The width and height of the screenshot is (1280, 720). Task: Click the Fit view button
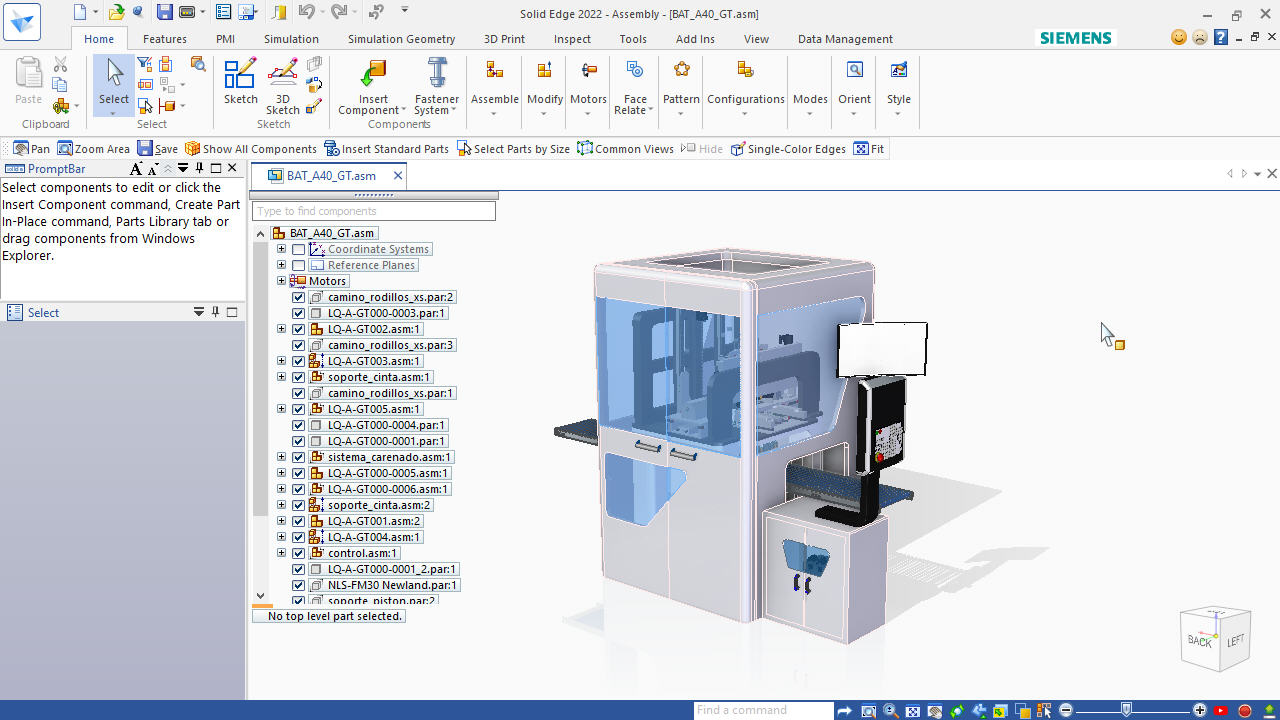pyautogui.click(x=869, y=148)
